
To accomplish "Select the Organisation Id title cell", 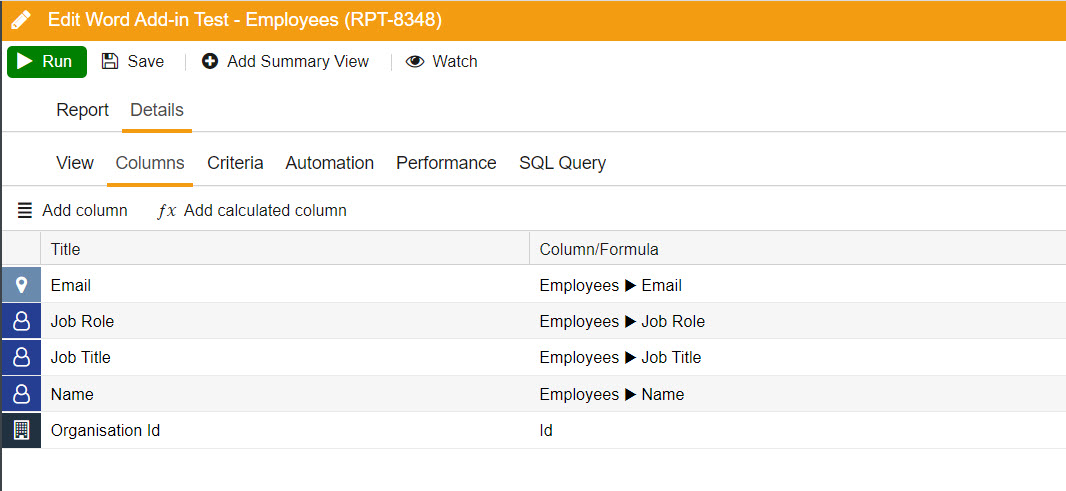I will [x=285, y=430].
